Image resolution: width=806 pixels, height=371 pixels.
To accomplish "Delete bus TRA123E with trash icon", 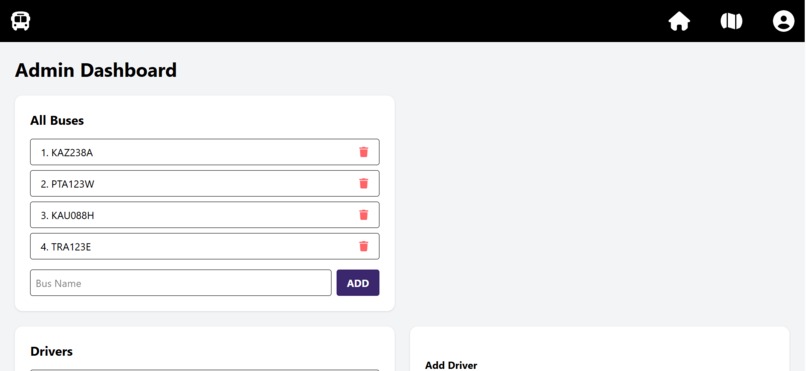I will click(x=363, y=247).
